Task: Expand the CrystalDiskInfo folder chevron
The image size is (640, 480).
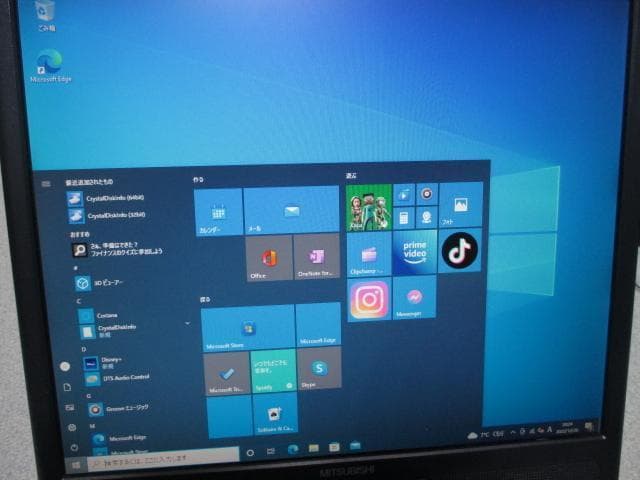Action: [187, 324]
